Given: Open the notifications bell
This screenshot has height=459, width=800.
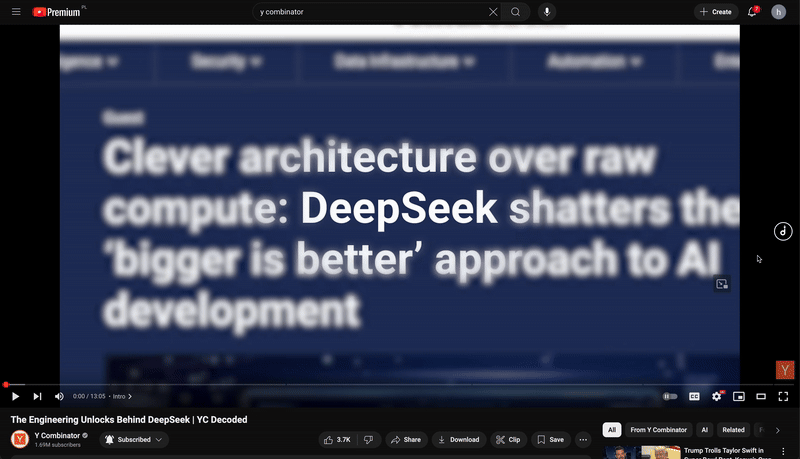Looking at the screenshot, I should point(753,12).
